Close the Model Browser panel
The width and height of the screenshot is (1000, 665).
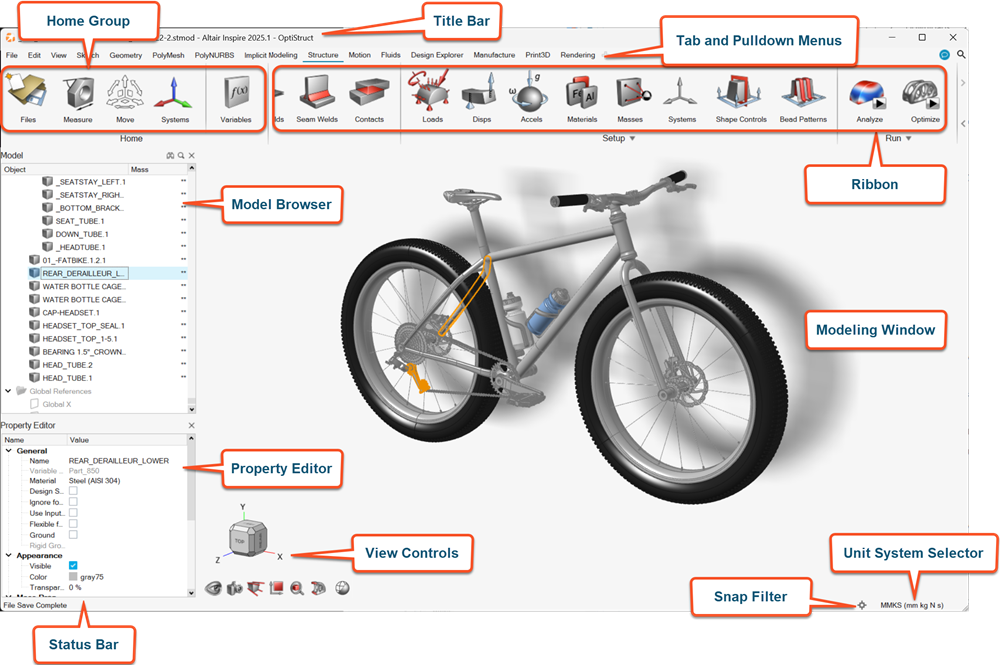(x=192, y=156)
